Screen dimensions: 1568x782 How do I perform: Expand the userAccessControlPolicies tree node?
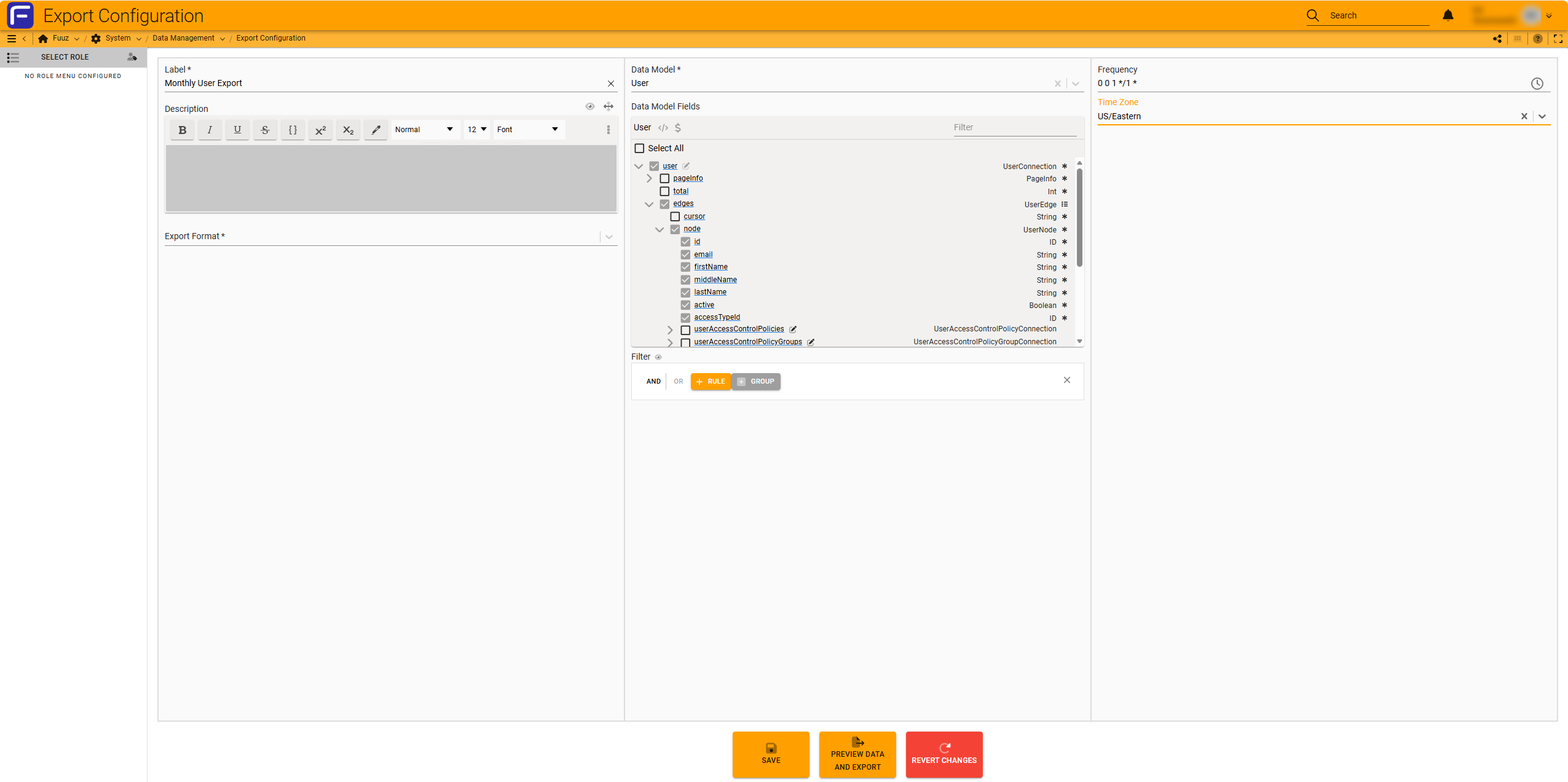pyautogui.click(x=670, y=330)
